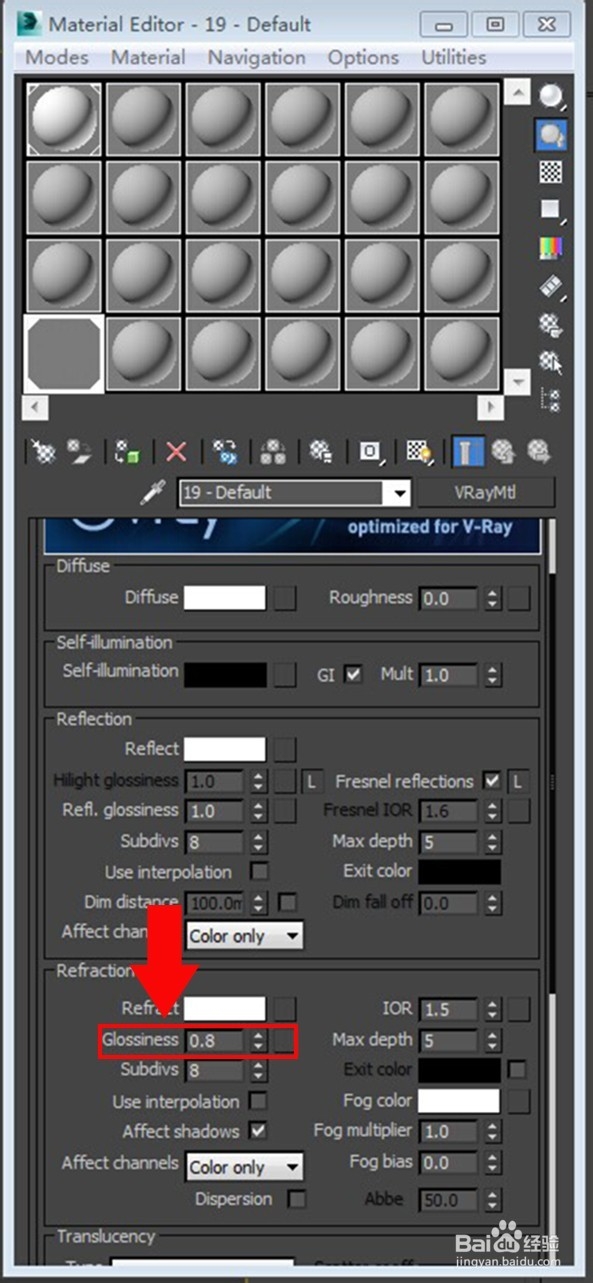Image resolution: width=593 pixels, height=1283 pixels.
Task: Toggle the checkbox next to refraction Exit color
Action: coord(516,1070)
